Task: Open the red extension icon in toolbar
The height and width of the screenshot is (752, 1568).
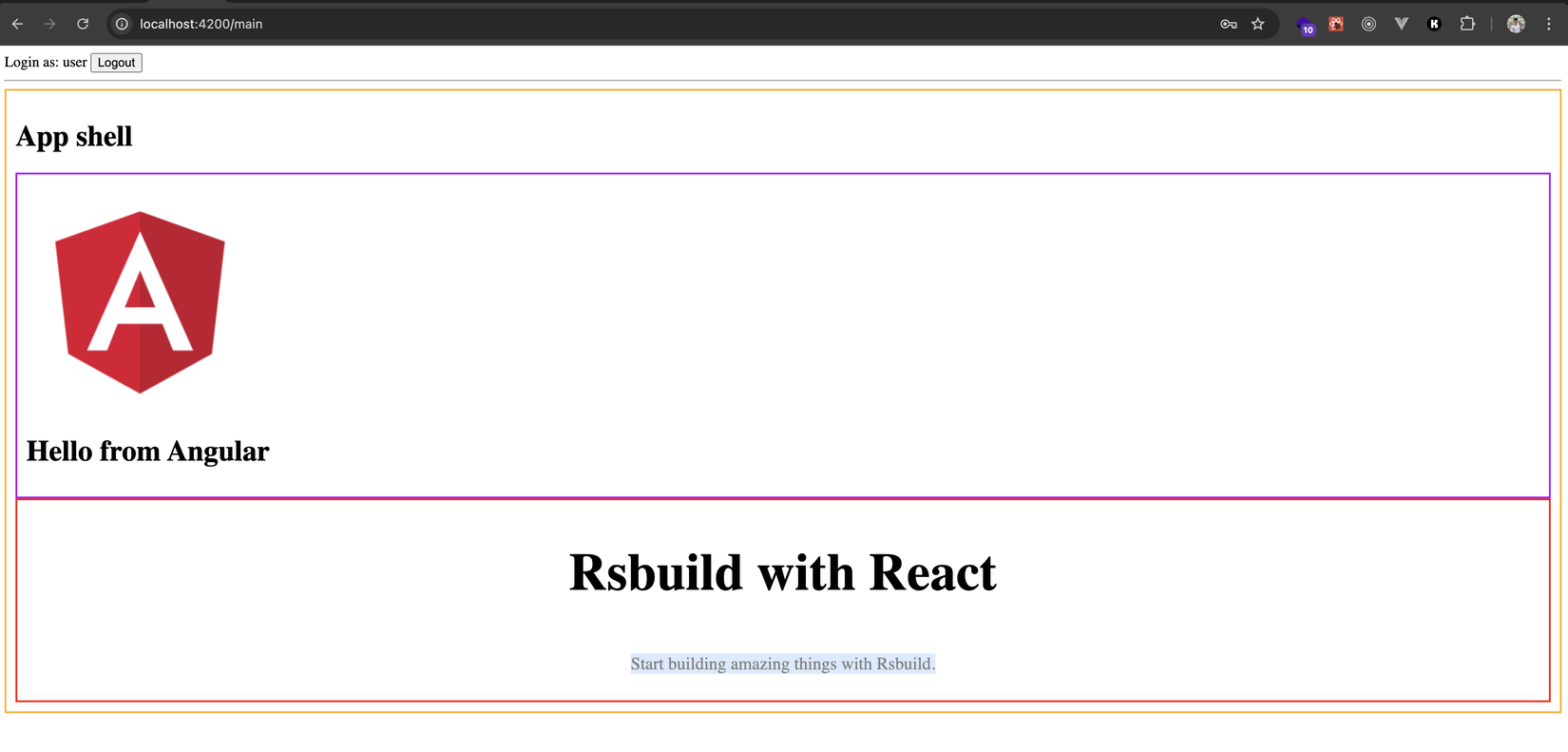Action: click(x=1336, y=24)
